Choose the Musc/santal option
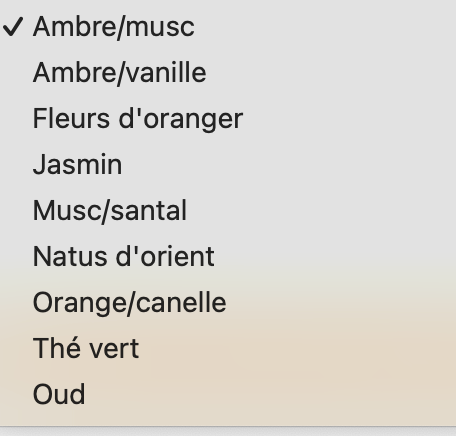 [x=228, y=211]
